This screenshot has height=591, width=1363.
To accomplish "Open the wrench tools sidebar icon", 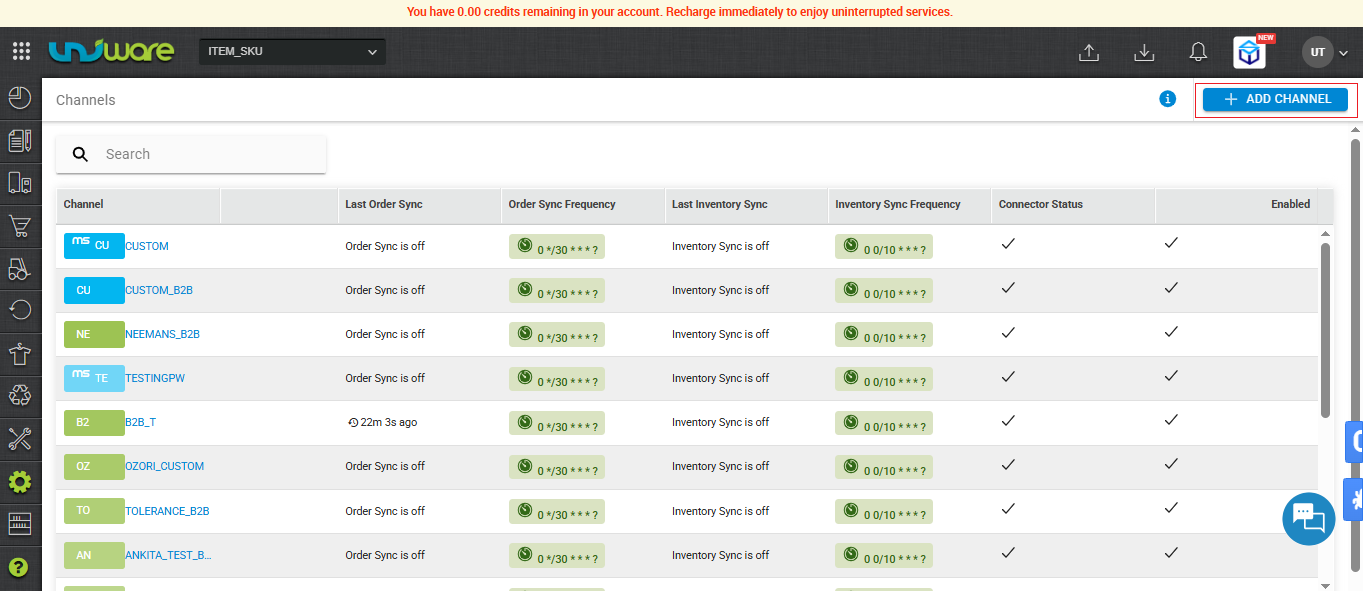I will point(20,438).
